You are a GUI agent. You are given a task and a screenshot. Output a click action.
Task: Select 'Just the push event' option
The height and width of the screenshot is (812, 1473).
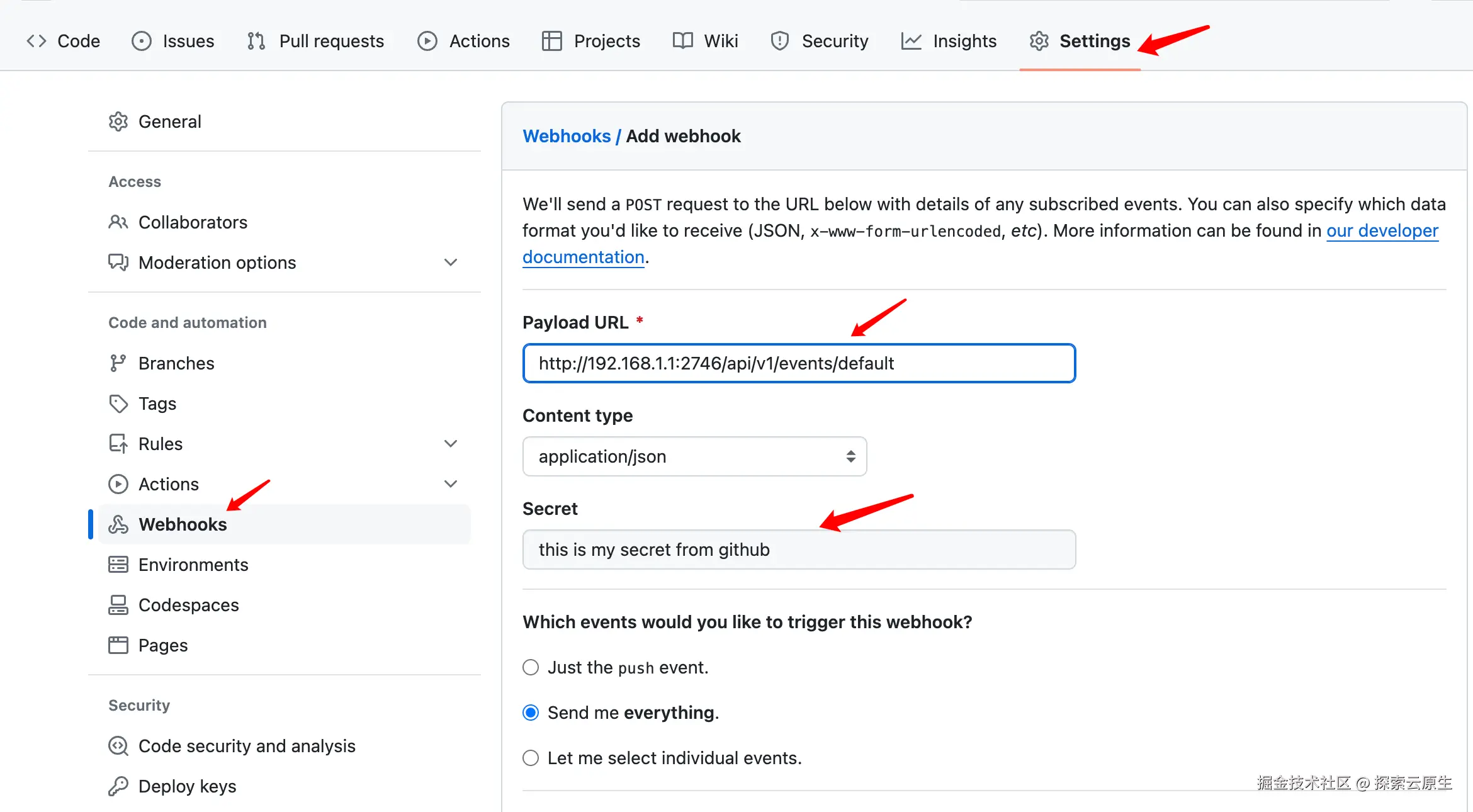click(530, 667)
